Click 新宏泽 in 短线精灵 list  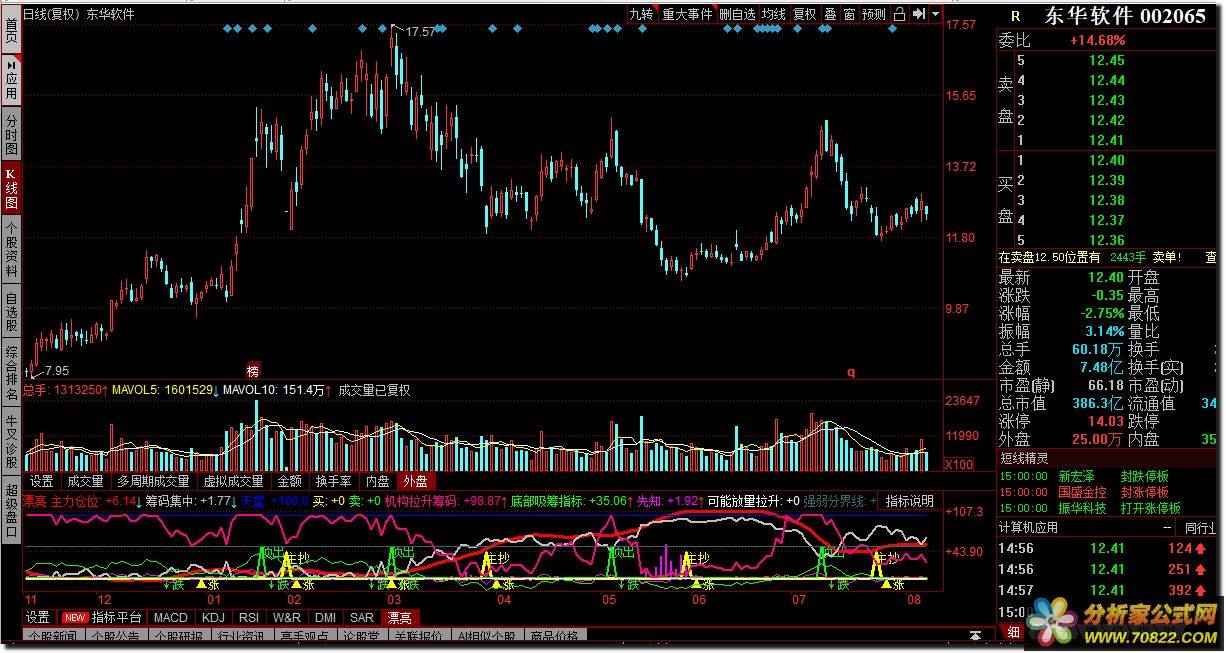click(x=1076, y=477)
